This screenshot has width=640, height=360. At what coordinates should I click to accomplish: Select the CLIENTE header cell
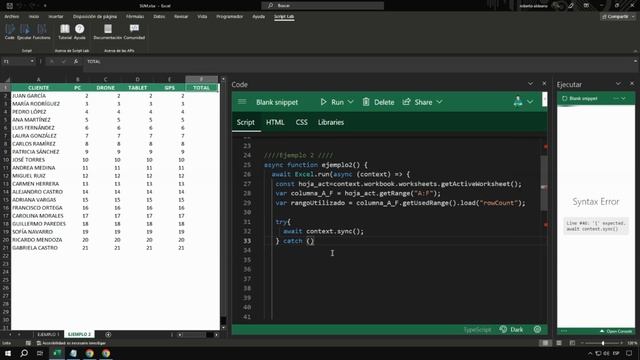(x=39, y=88)
